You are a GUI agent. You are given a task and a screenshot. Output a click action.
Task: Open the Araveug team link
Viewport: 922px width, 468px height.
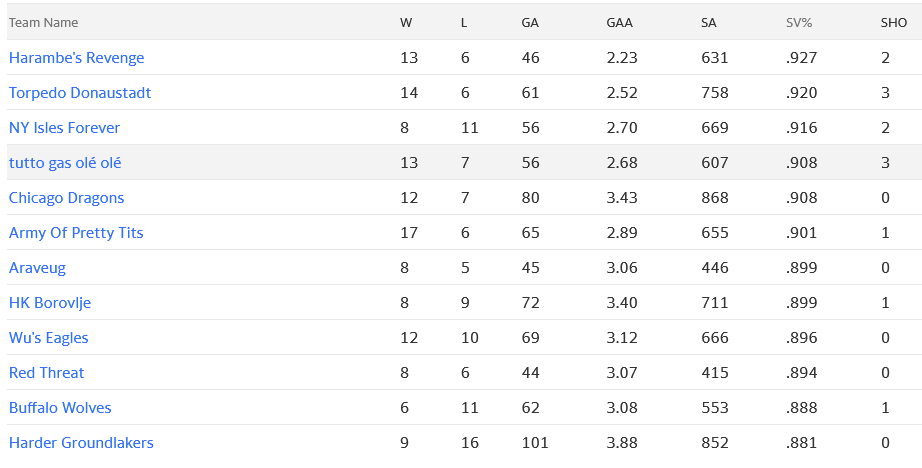click(x=37, y=268)
